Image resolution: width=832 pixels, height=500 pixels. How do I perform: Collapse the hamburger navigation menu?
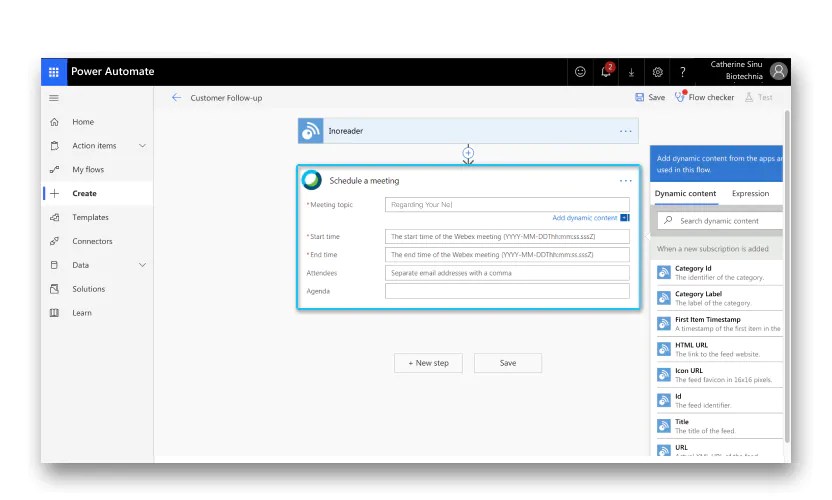(54, 98)
